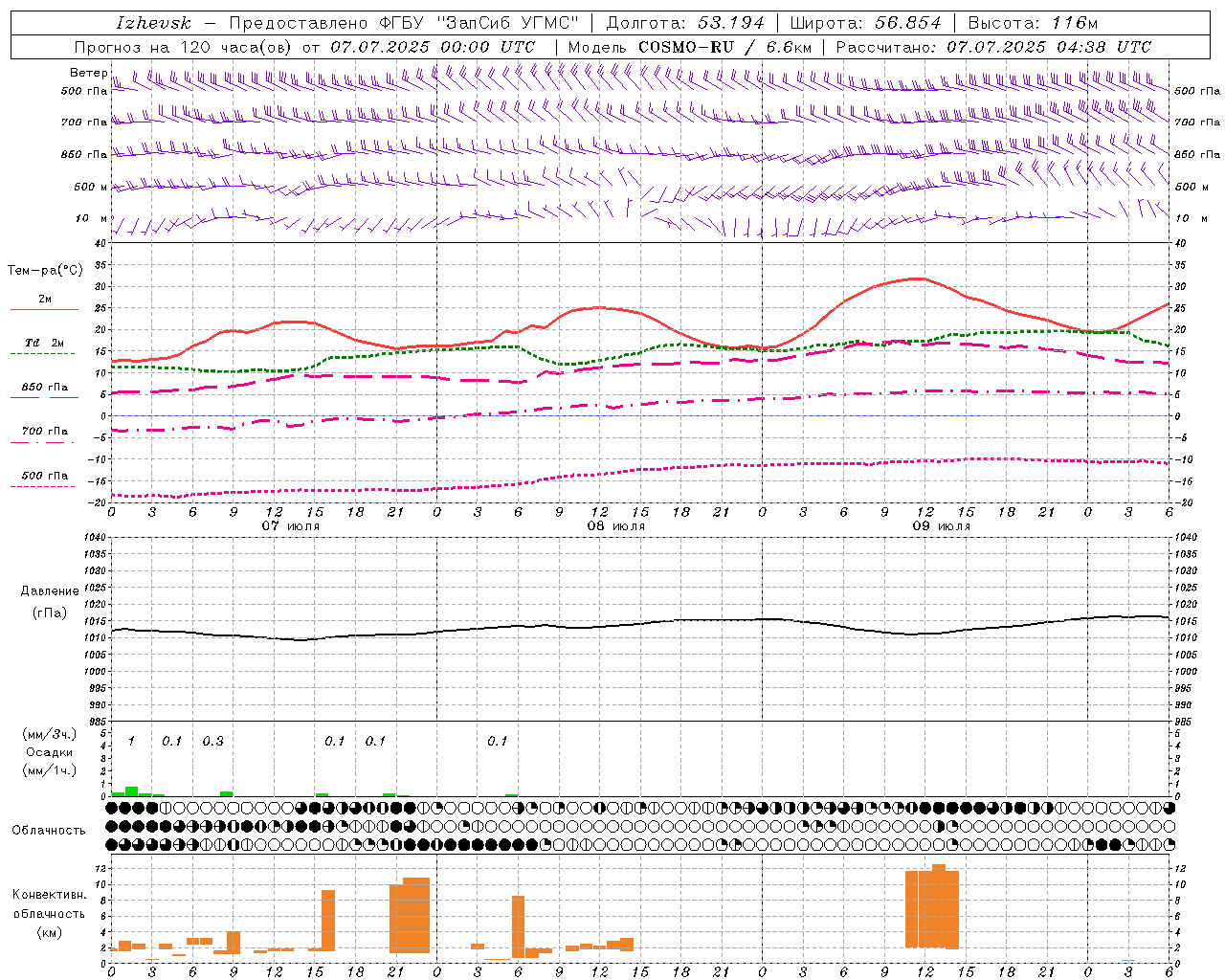Click the '09 июля' date label
Viewport: 1225px width, 980px height.
pyautogui.click(x=942, y=526)
